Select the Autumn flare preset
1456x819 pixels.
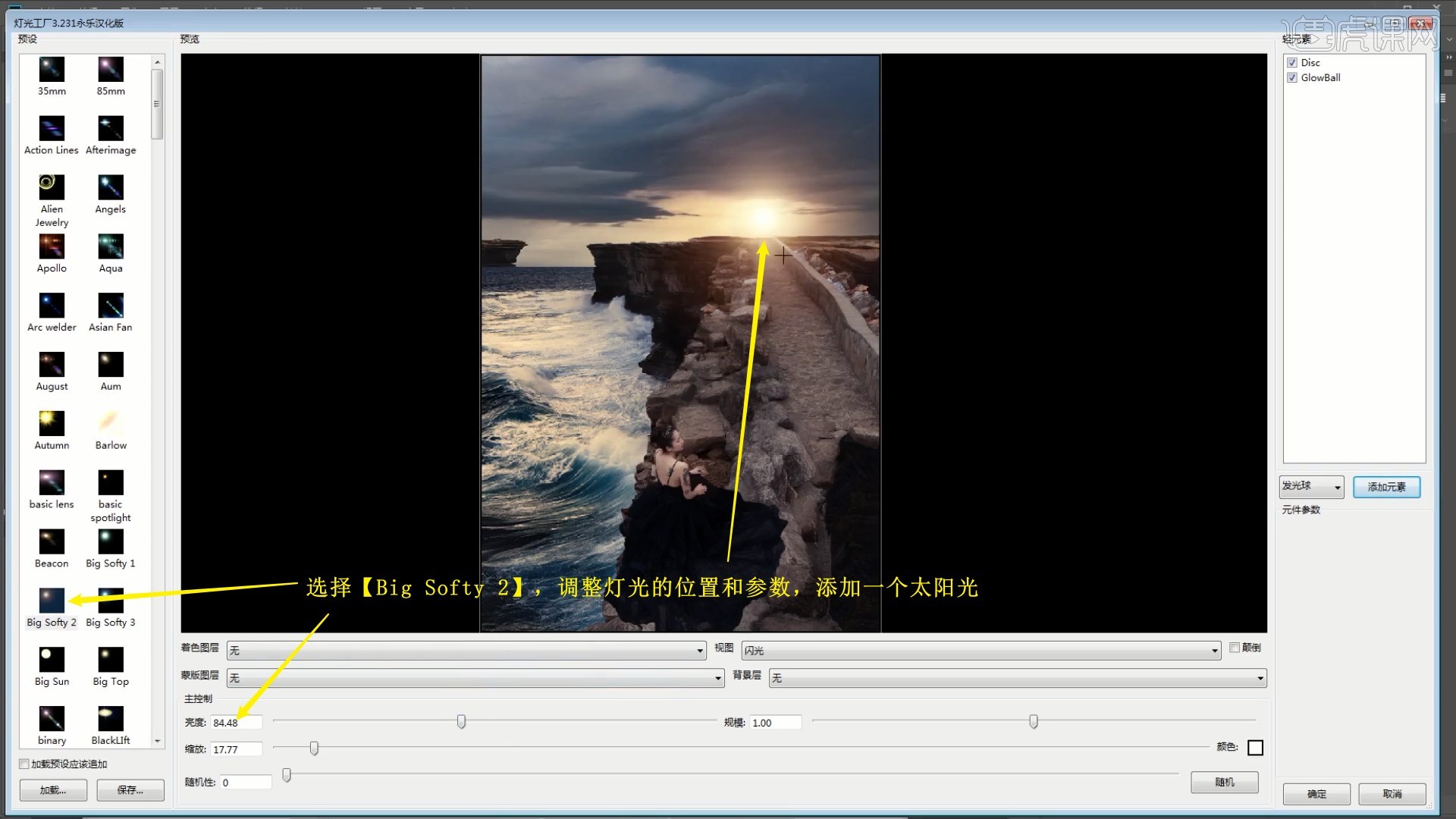pos(52,423)
